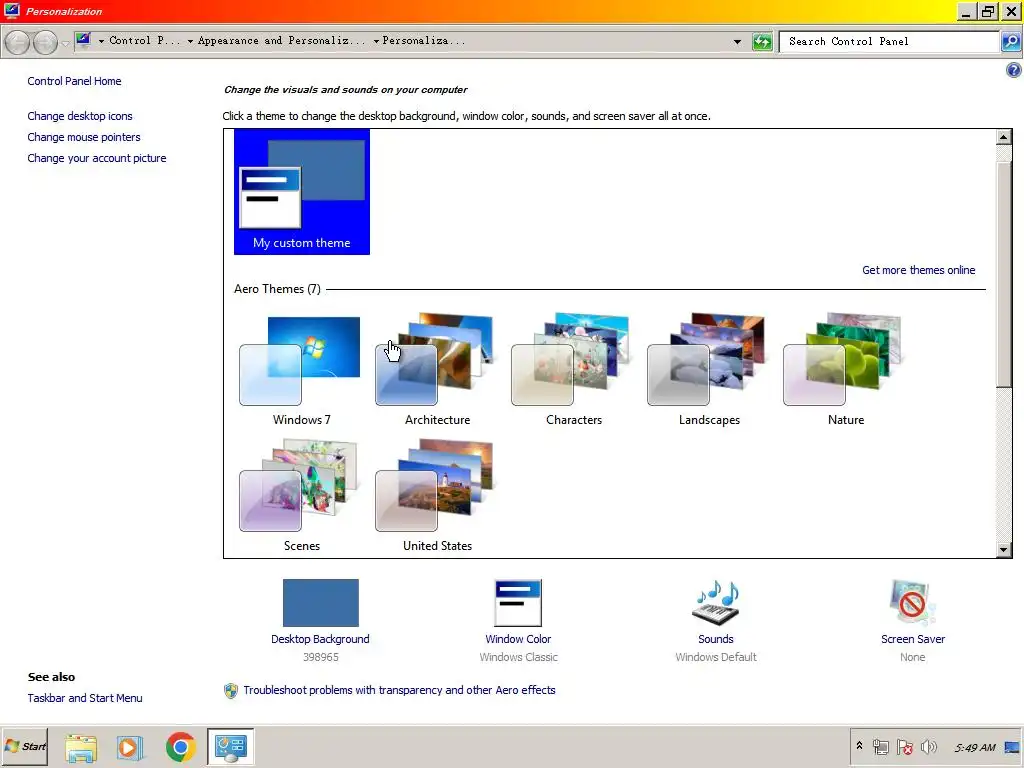Click the volume speaker tray icon

[928, 747]
